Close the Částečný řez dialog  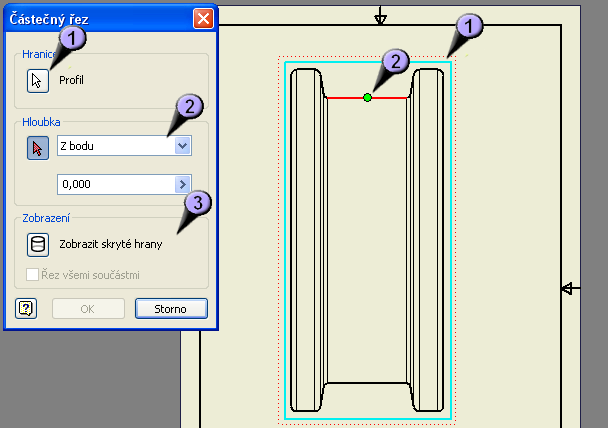[203, 17]
